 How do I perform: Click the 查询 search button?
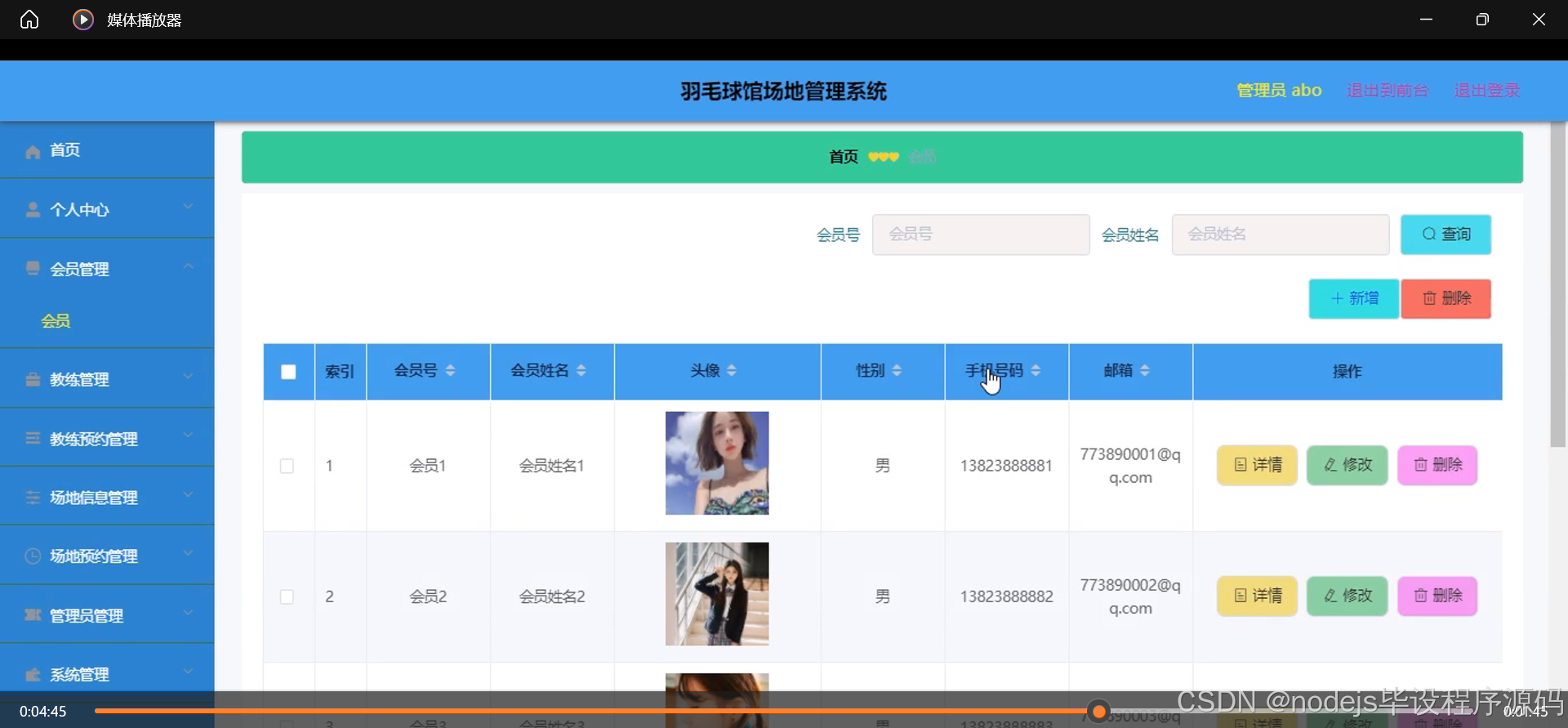1445,234
